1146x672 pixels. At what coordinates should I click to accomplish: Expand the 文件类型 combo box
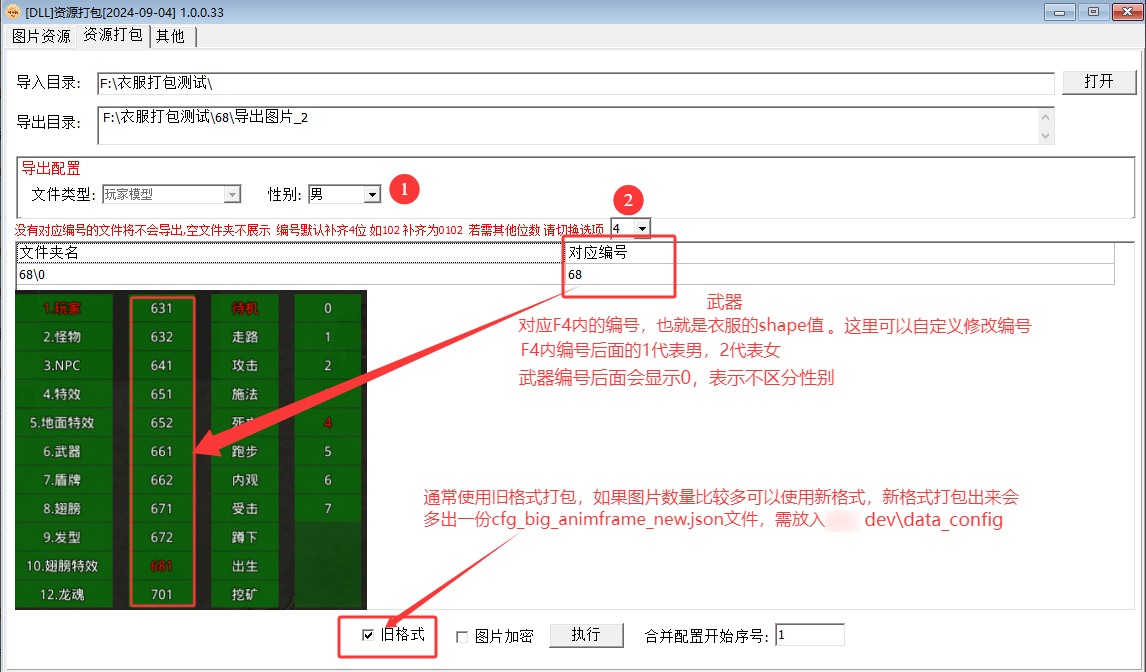232,194
